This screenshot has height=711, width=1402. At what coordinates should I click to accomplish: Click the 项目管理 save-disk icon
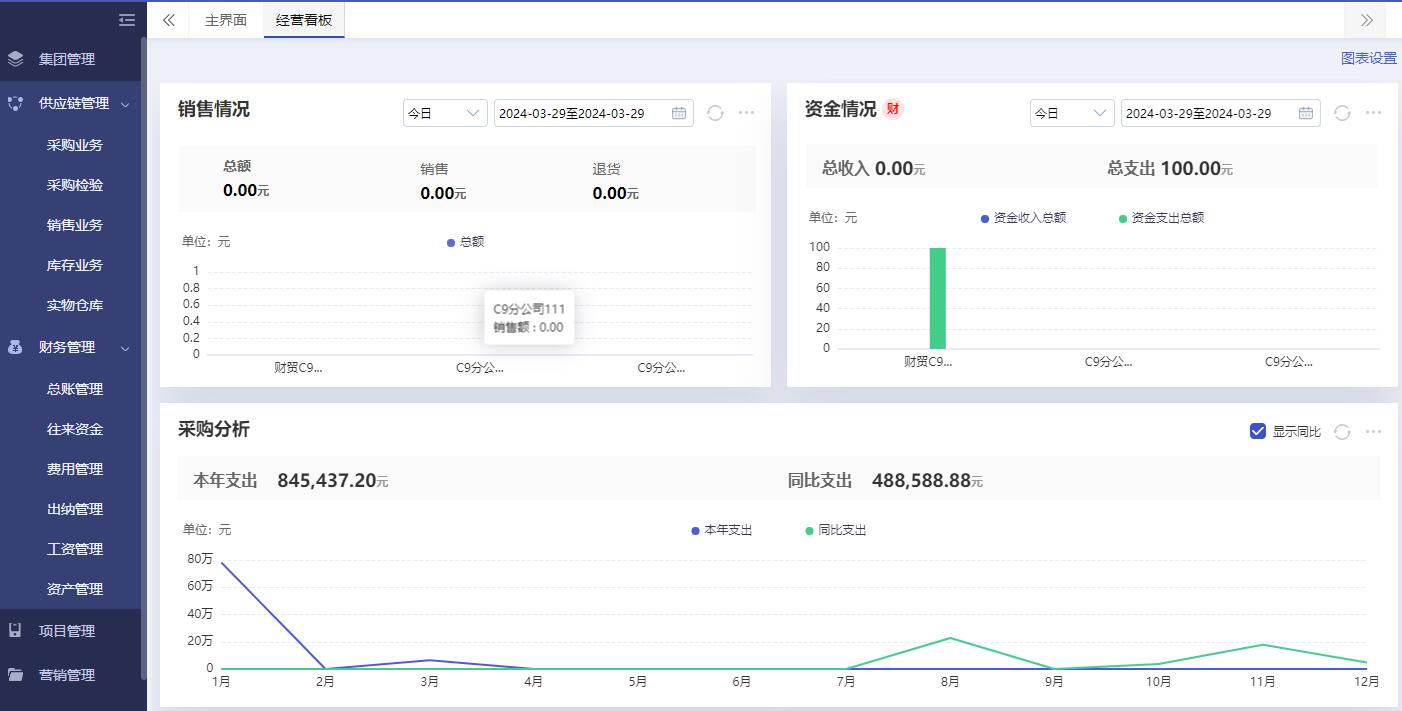[x=15, y=631]
